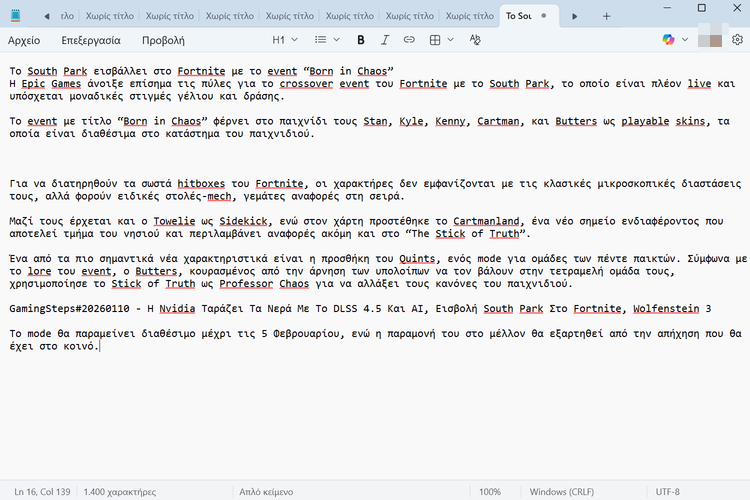This screenshot has width=750, height=500.
Task: Open Notepad settings gear
Action: click(x=738, y=40)
